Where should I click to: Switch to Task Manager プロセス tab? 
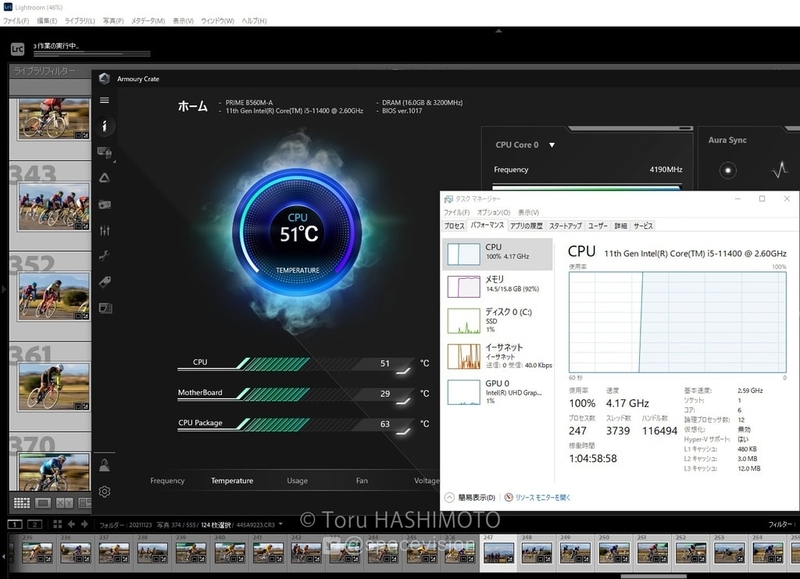point(454,226)
